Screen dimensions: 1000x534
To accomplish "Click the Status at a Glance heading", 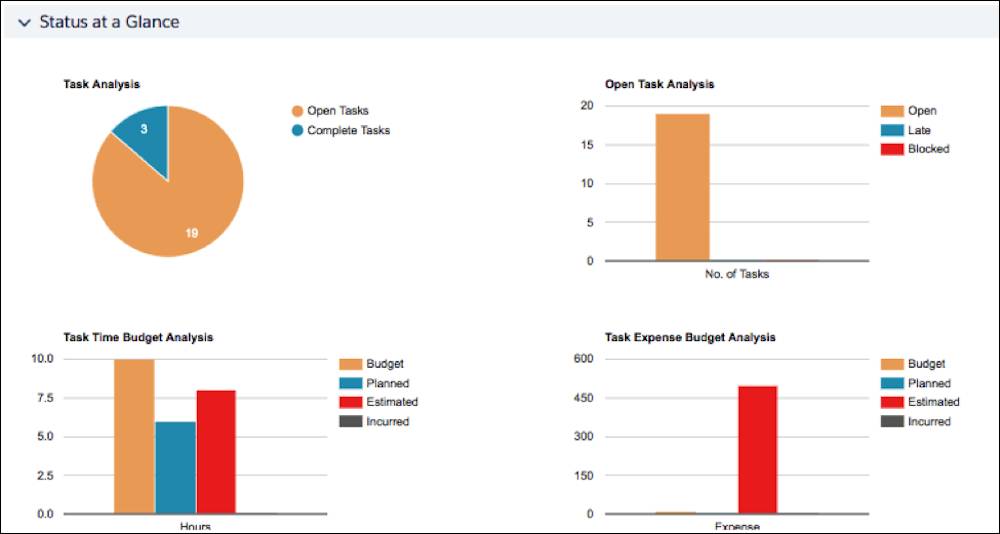I will pyautogui.click(x=109, y=22).
